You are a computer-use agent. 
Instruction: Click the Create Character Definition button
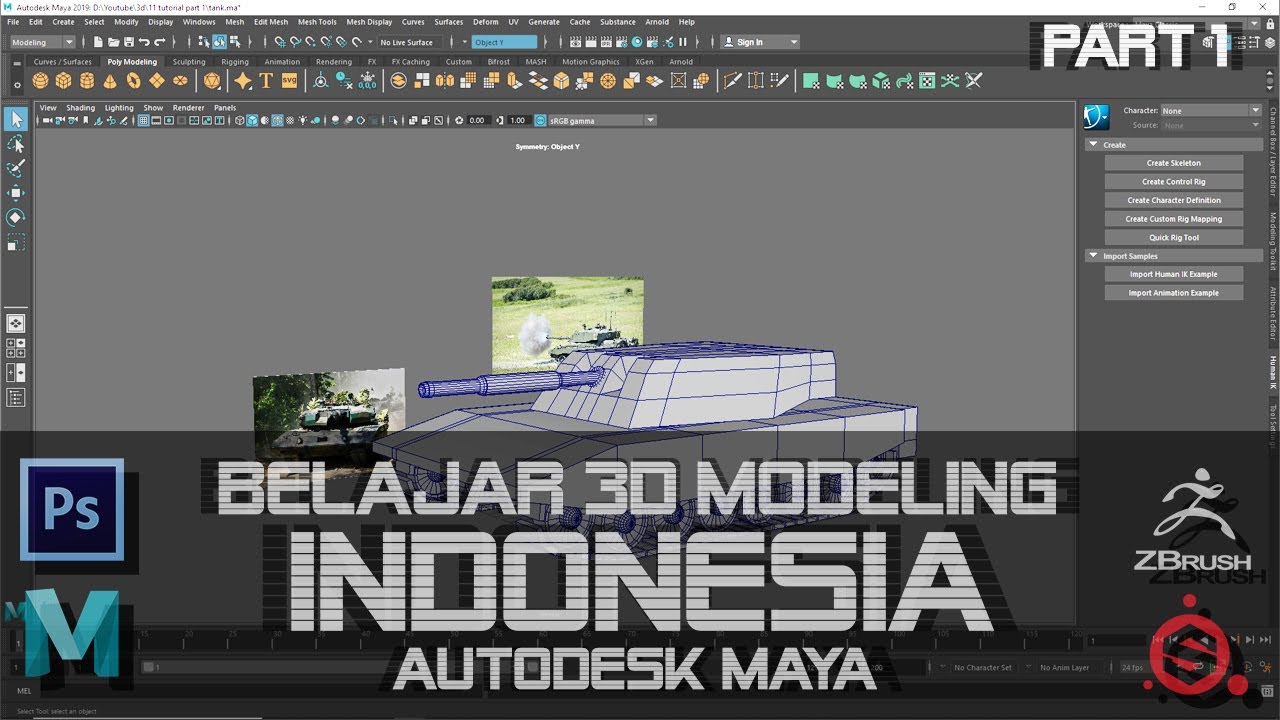[x=1174, y=200]
